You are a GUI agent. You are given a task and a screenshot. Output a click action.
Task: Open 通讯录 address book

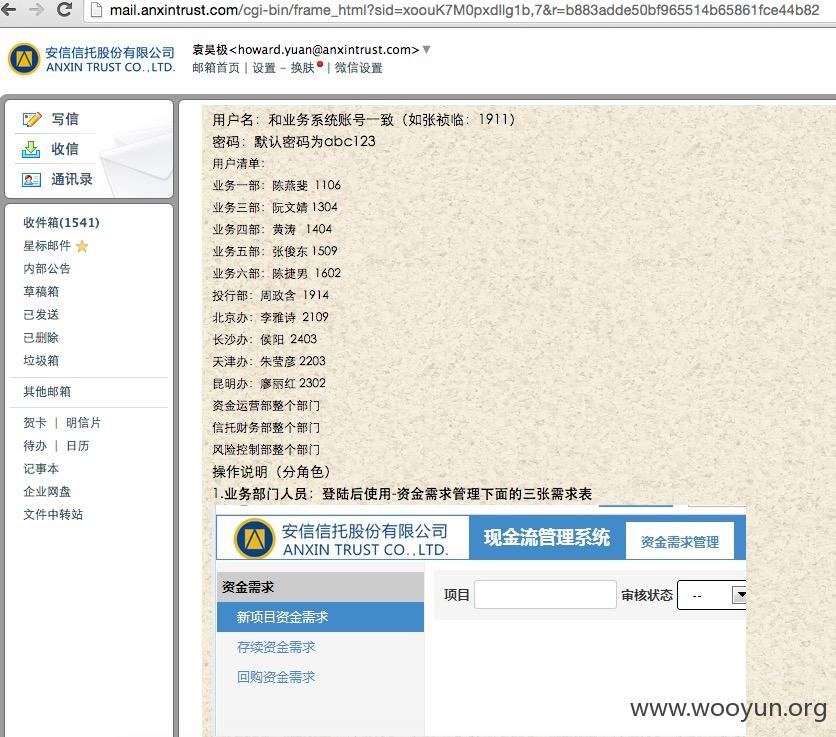tap(72, 179)
